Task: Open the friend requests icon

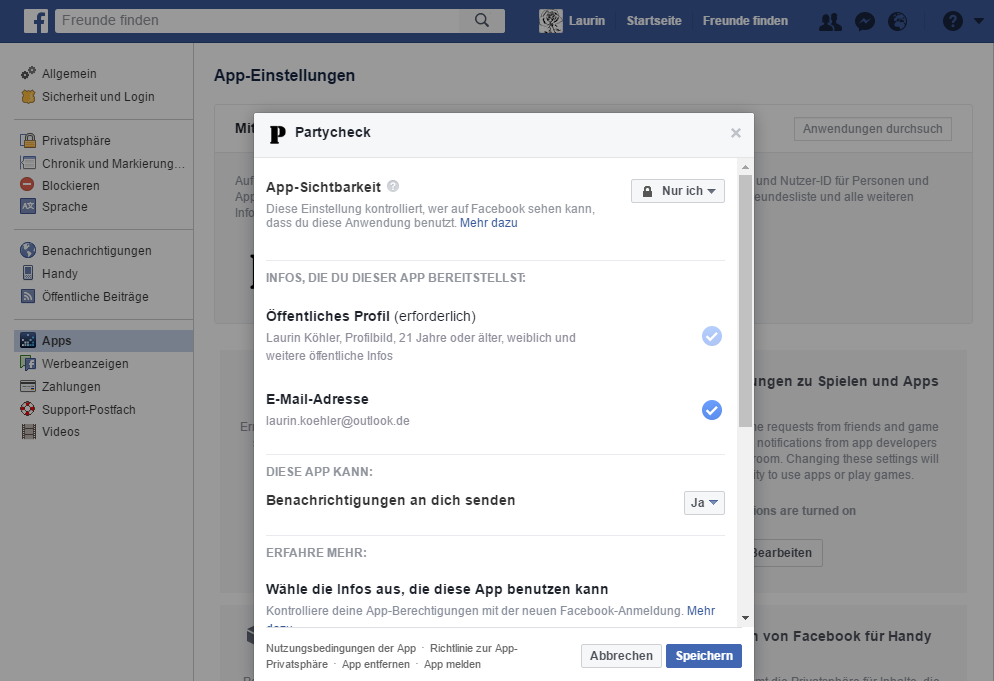Action: pyautogui.click(x=830, y=22)
